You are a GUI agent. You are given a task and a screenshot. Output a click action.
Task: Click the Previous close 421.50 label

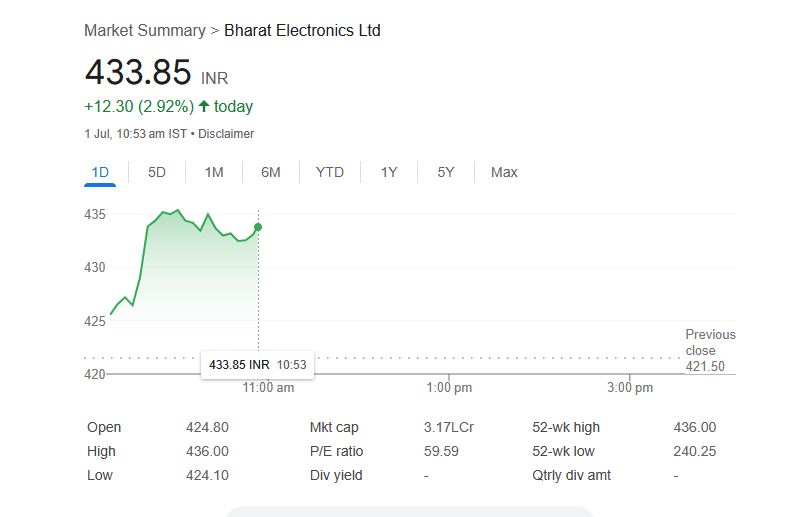click(x=709, y=350)
